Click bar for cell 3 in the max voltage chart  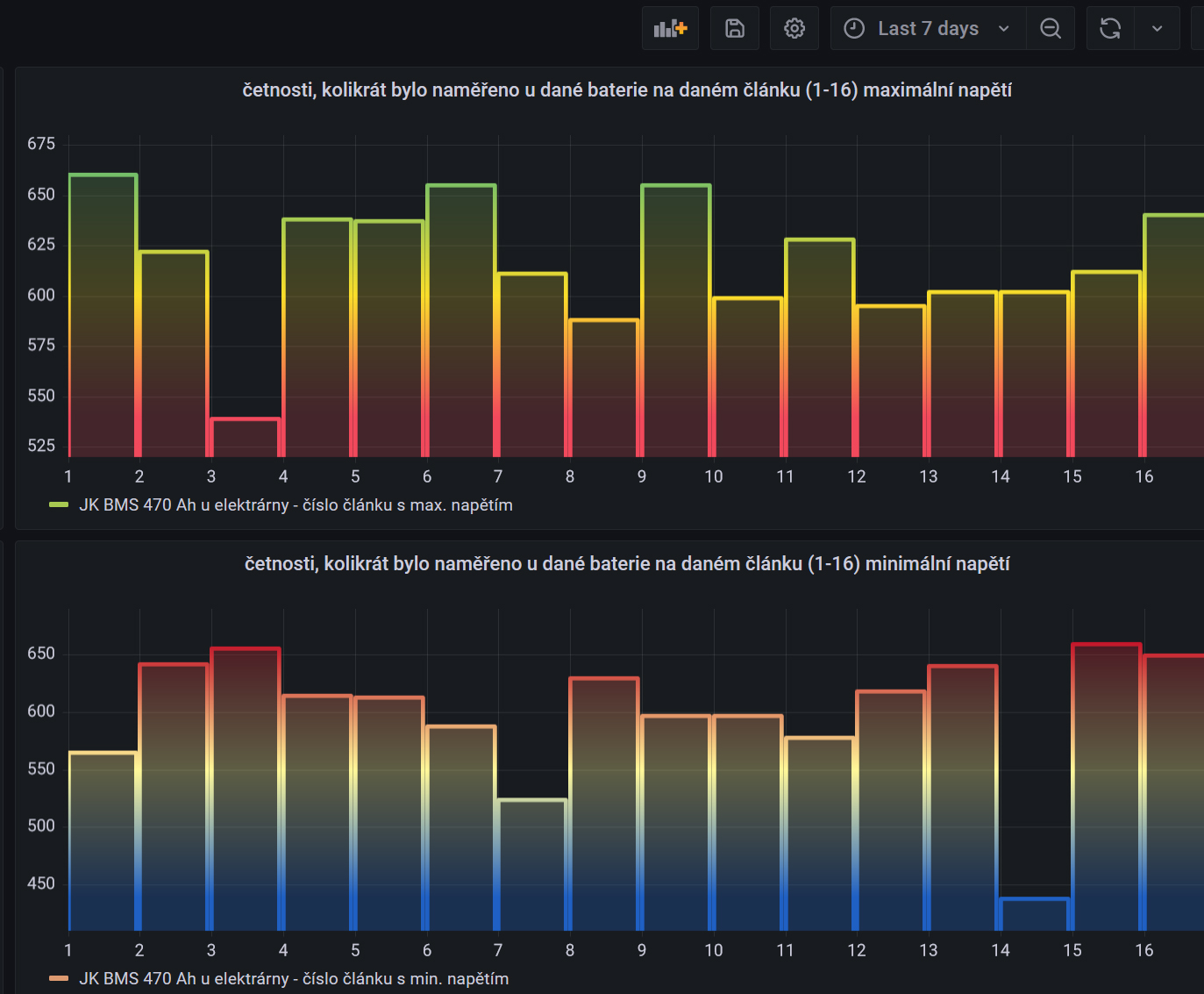click(x=246, y=438)
